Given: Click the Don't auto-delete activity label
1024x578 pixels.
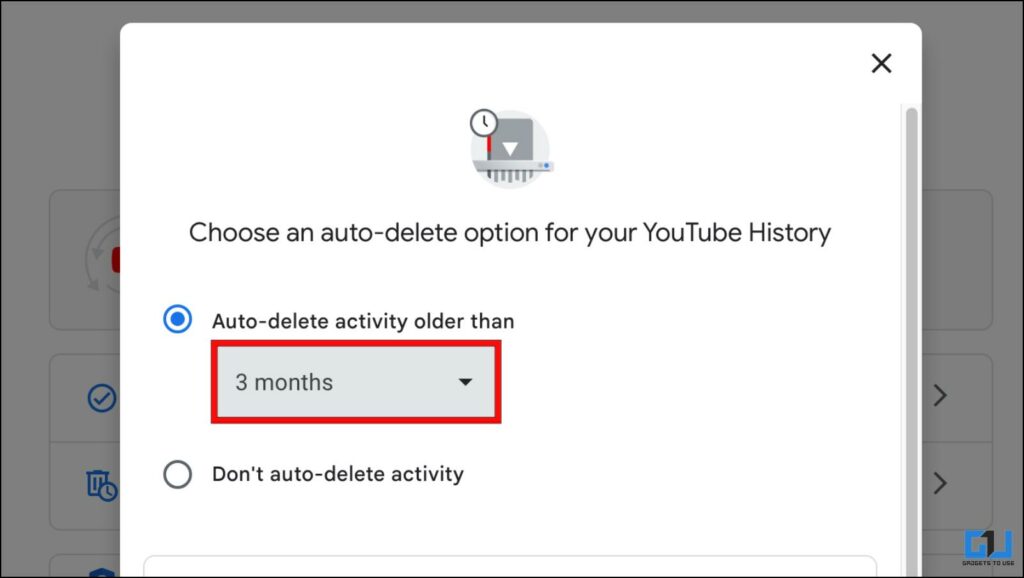Looking at the screenshot, I should pos(336,474).
